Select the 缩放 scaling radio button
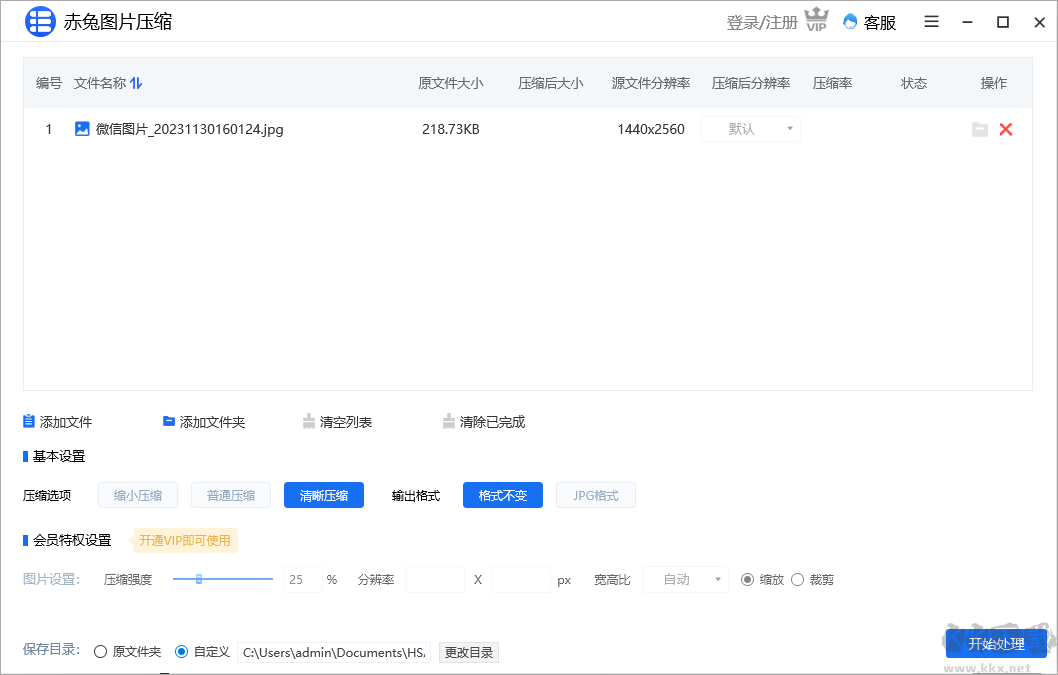 pyautogui.click(x=748, y=579)
